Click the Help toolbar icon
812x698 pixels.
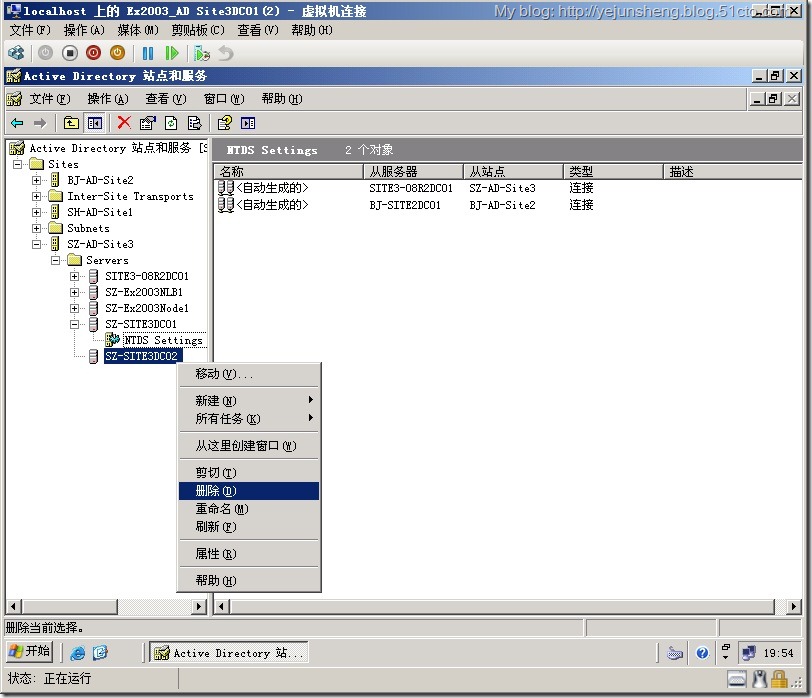(x=224, y=123)
